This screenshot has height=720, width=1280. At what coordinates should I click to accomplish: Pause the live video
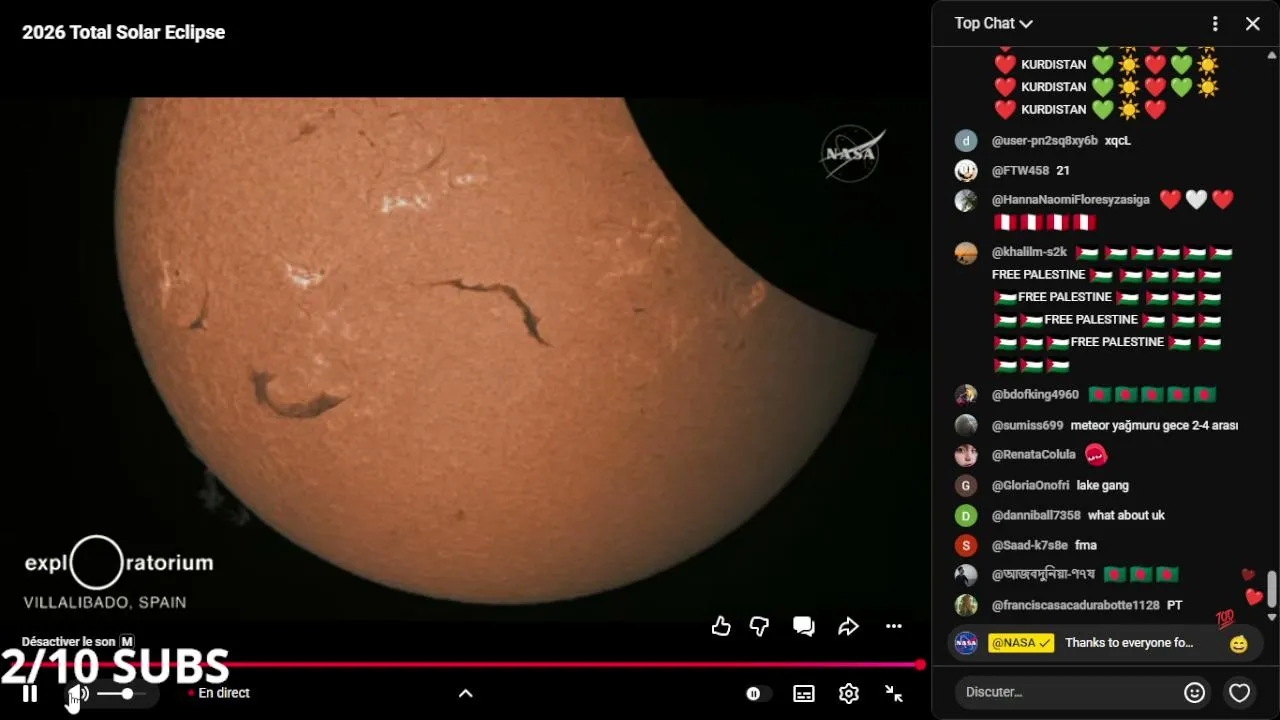point(30,693)
